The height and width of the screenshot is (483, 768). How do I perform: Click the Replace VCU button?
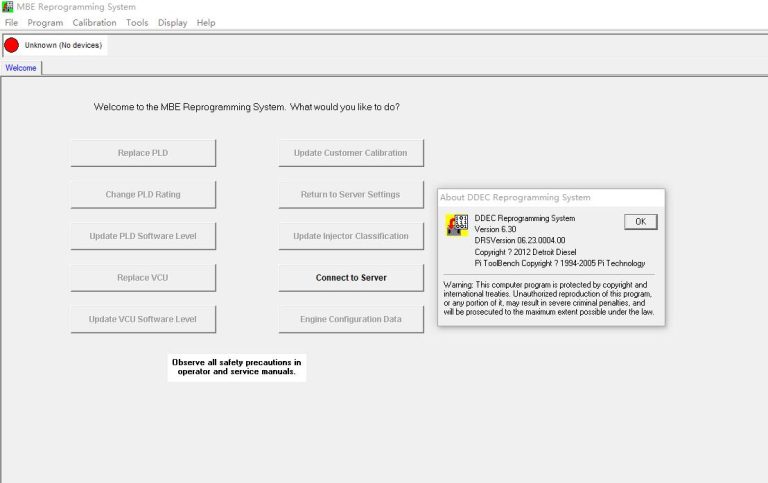point(143,278)
